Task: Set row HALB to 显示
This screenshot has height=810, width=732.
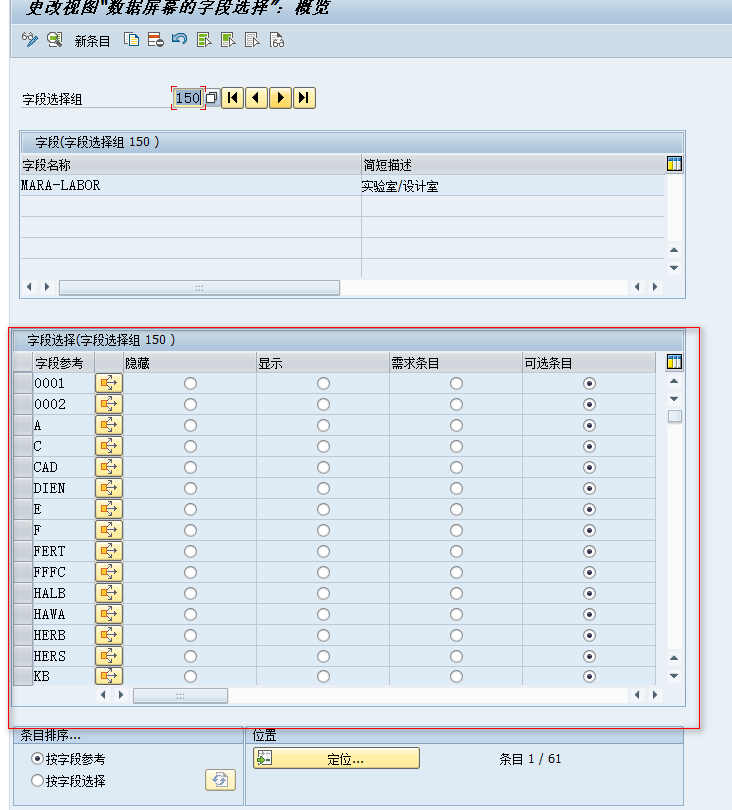Action: tap(323, 593)
